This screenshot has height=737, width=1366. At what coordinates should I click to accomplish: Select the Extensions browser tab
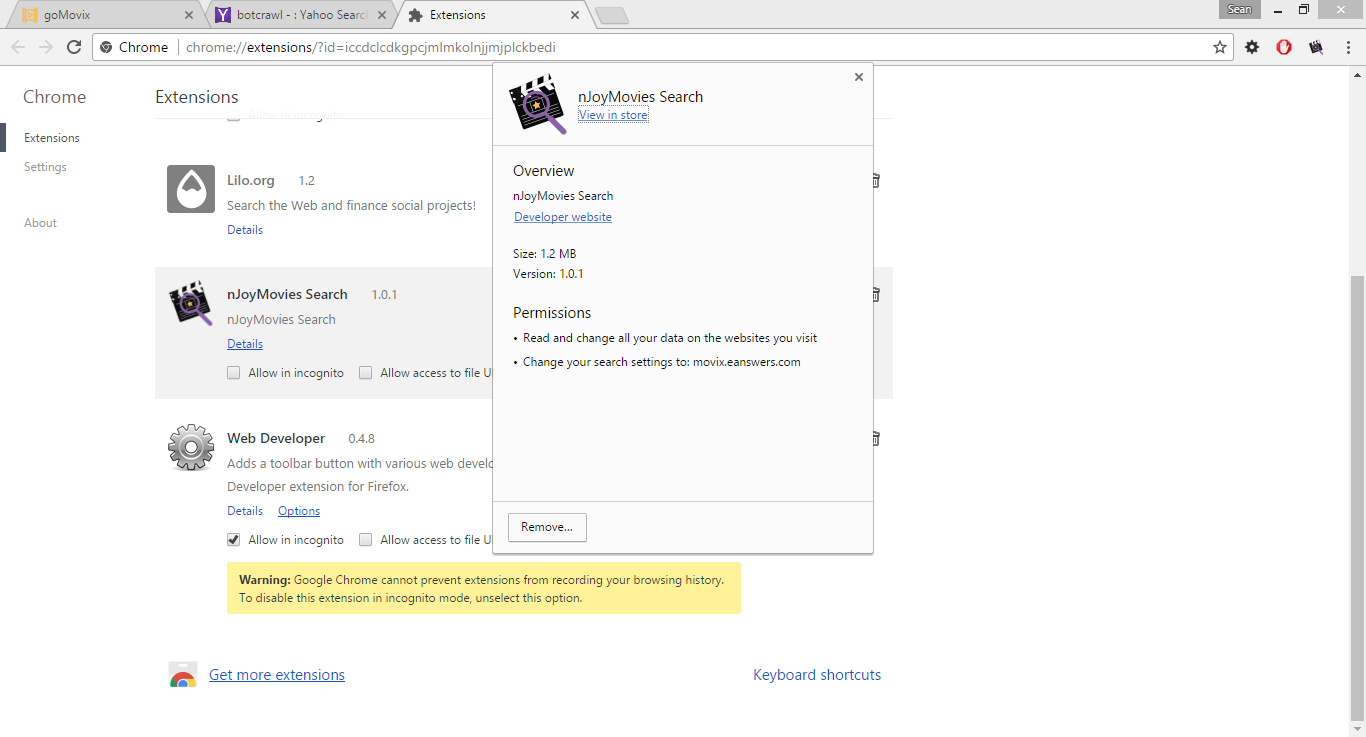coord(493,15)
